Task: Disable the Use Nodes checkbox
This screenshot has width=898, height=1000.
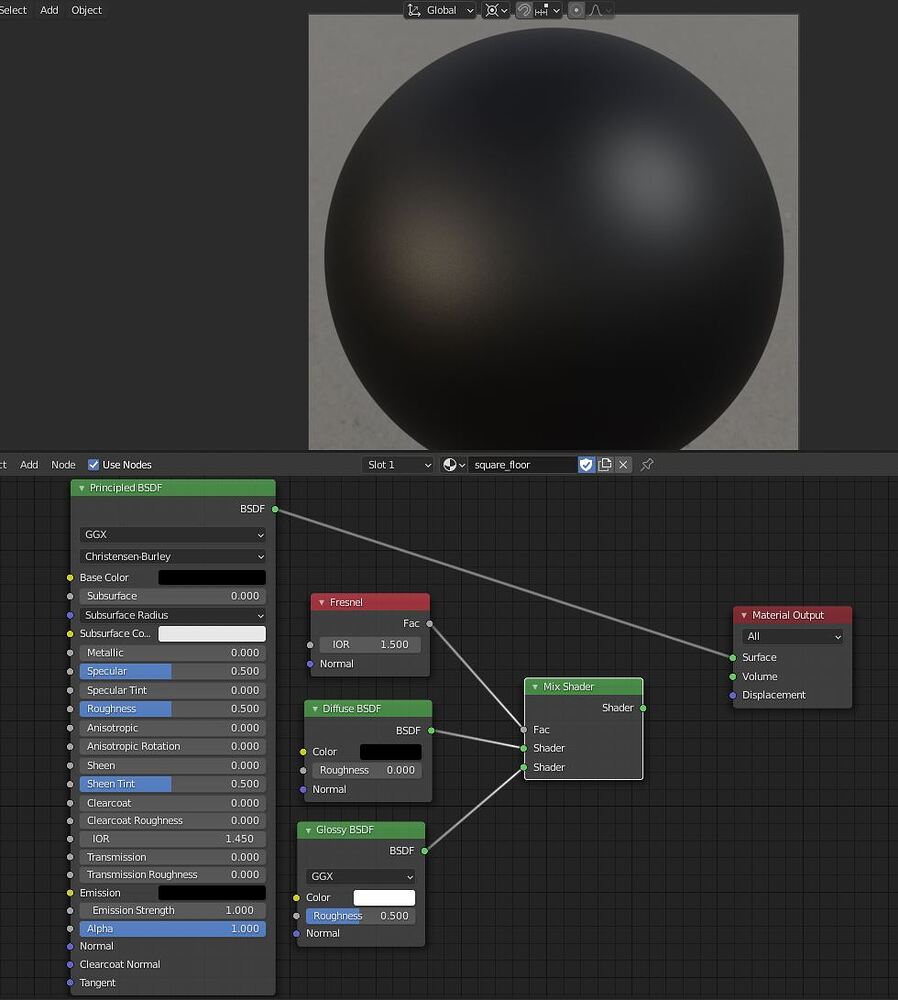Action: click(x=92, y=464)
